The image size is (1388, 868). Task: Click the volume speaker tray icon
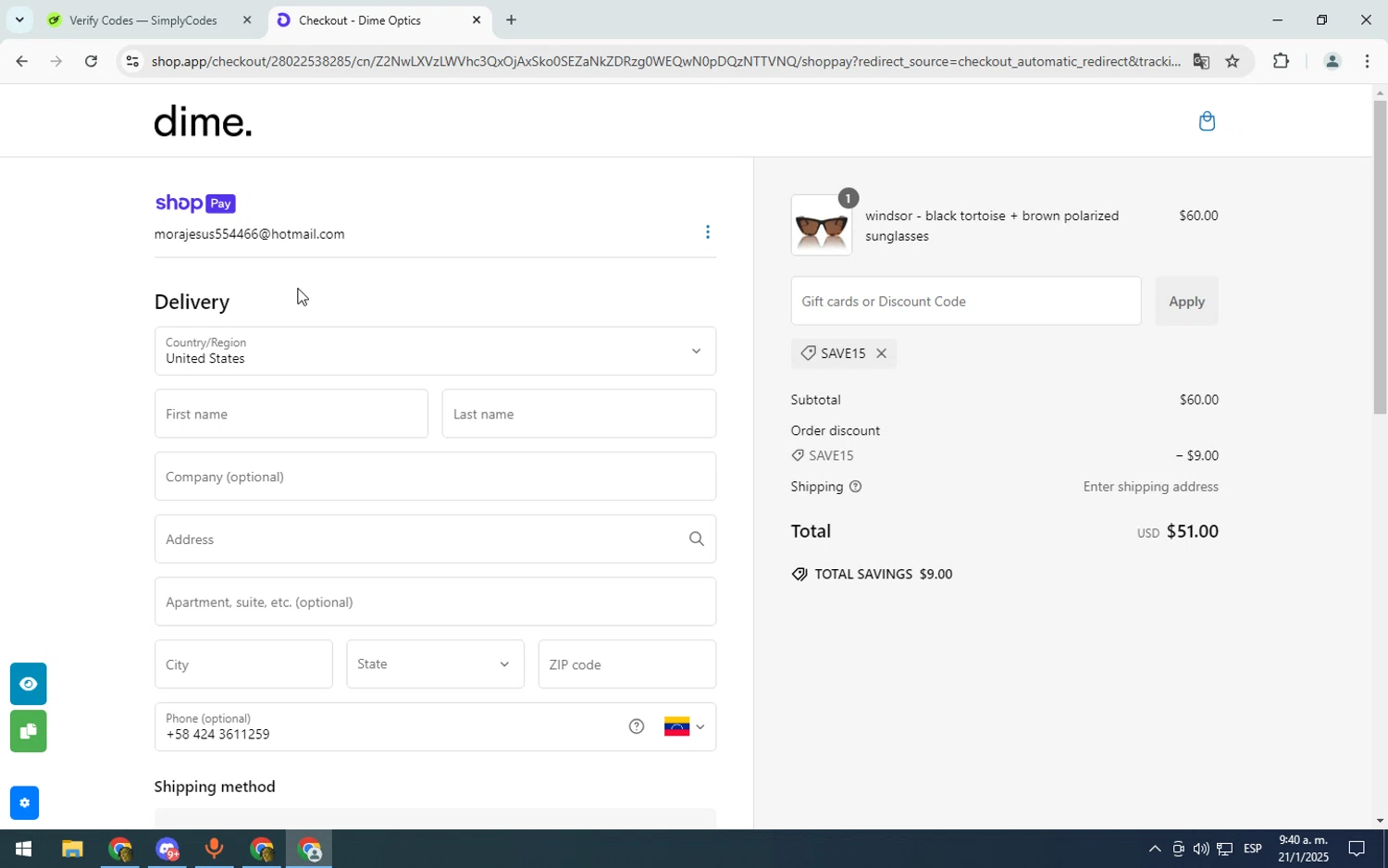tap(1200, 849)
